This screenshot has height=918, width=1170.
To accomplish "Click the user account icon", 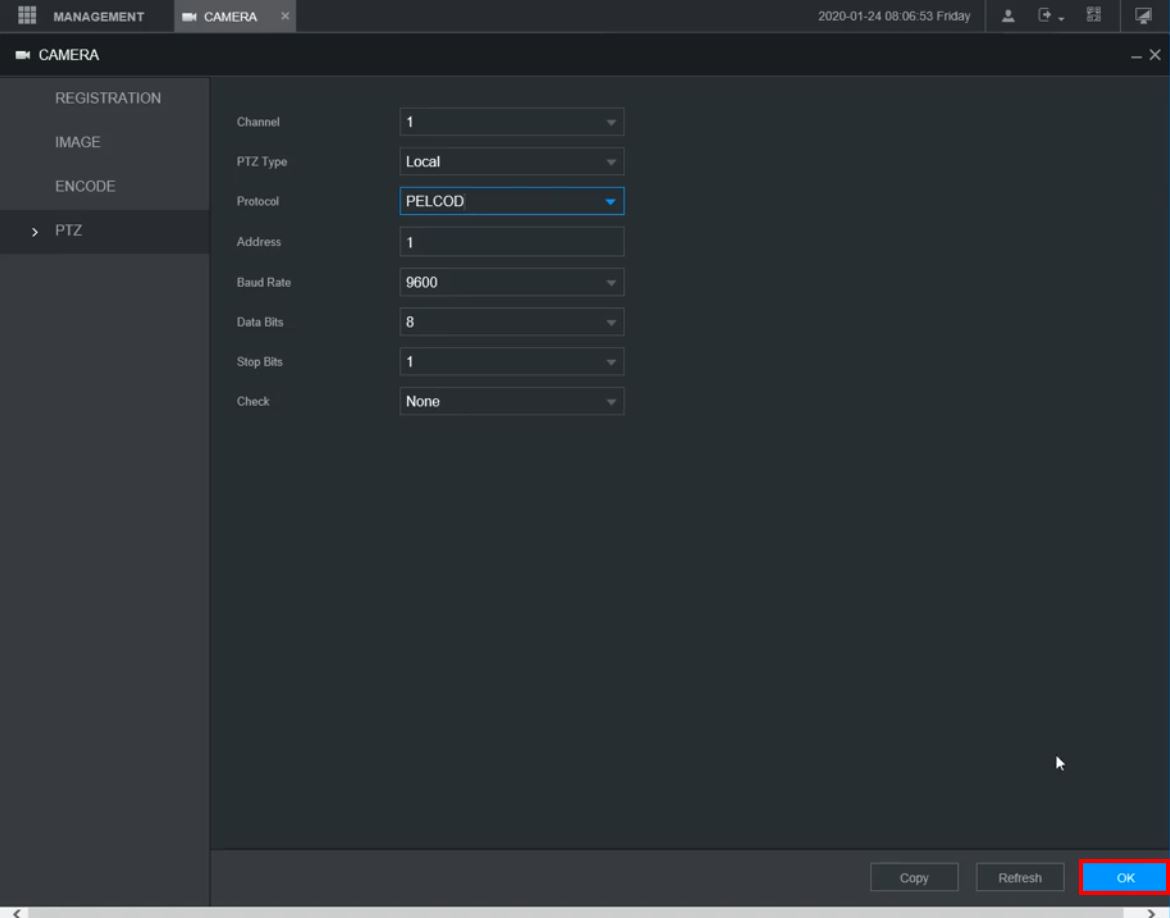I will (1008, 16).
